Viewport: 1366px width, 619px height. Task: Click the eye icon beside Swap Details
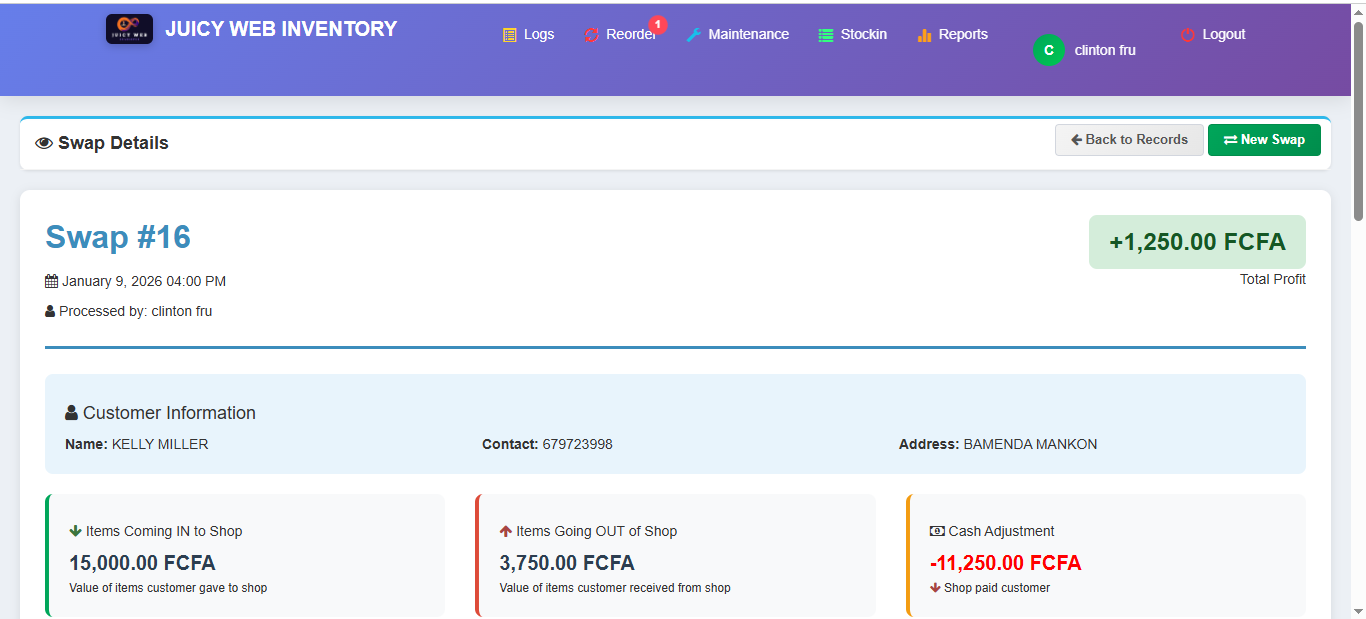click(44, 143)
